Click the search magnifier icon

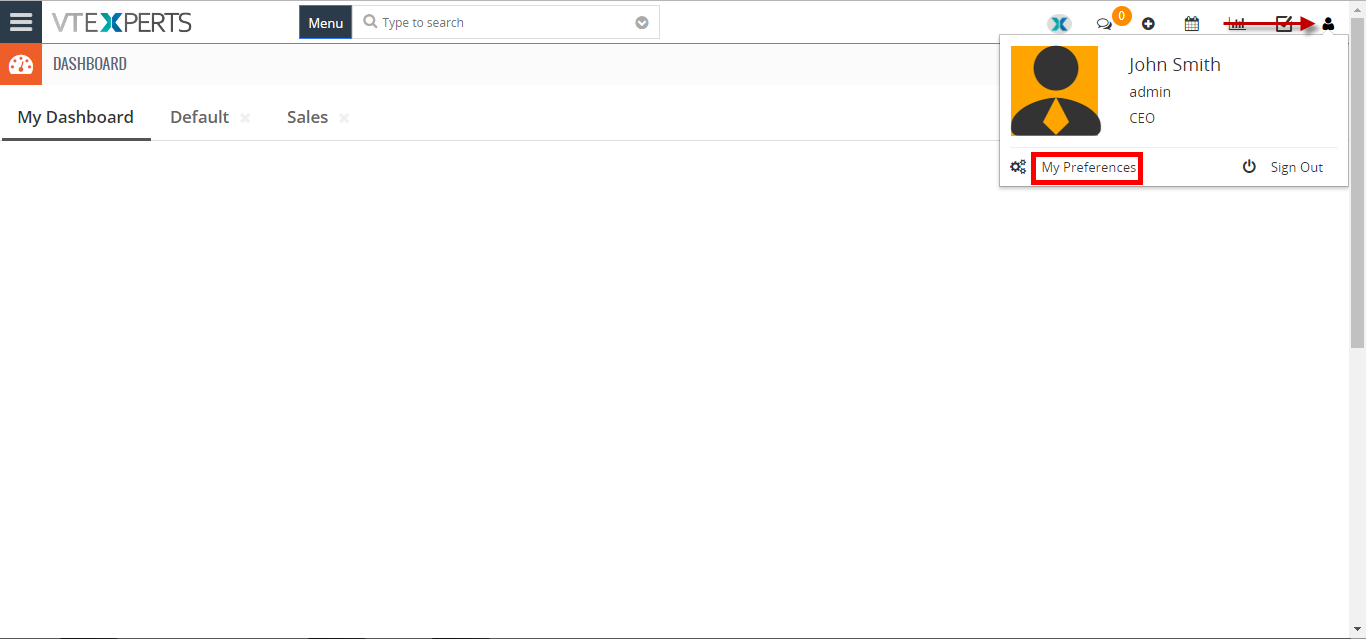[370, 22]
